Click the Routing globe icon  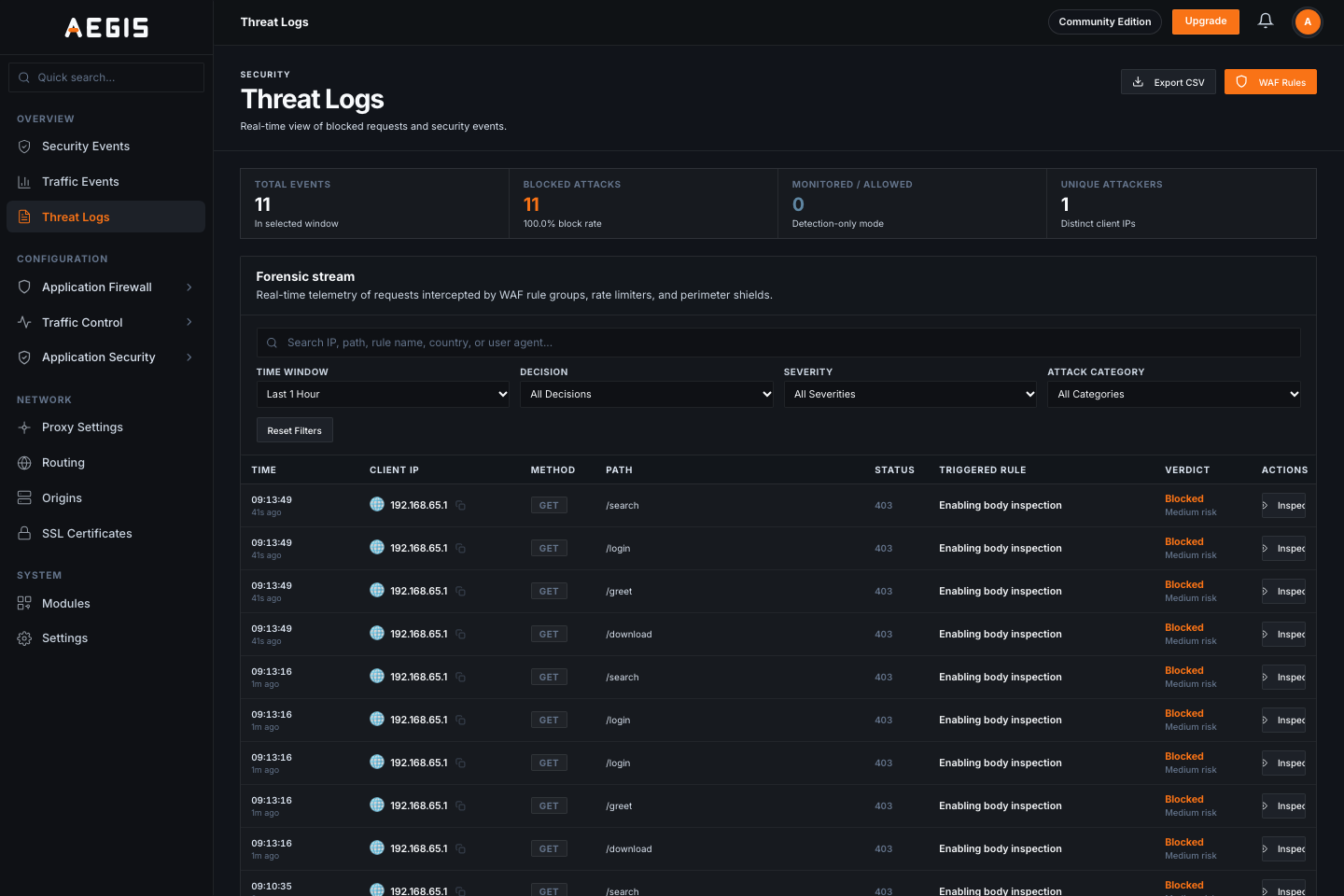(24, 463)
